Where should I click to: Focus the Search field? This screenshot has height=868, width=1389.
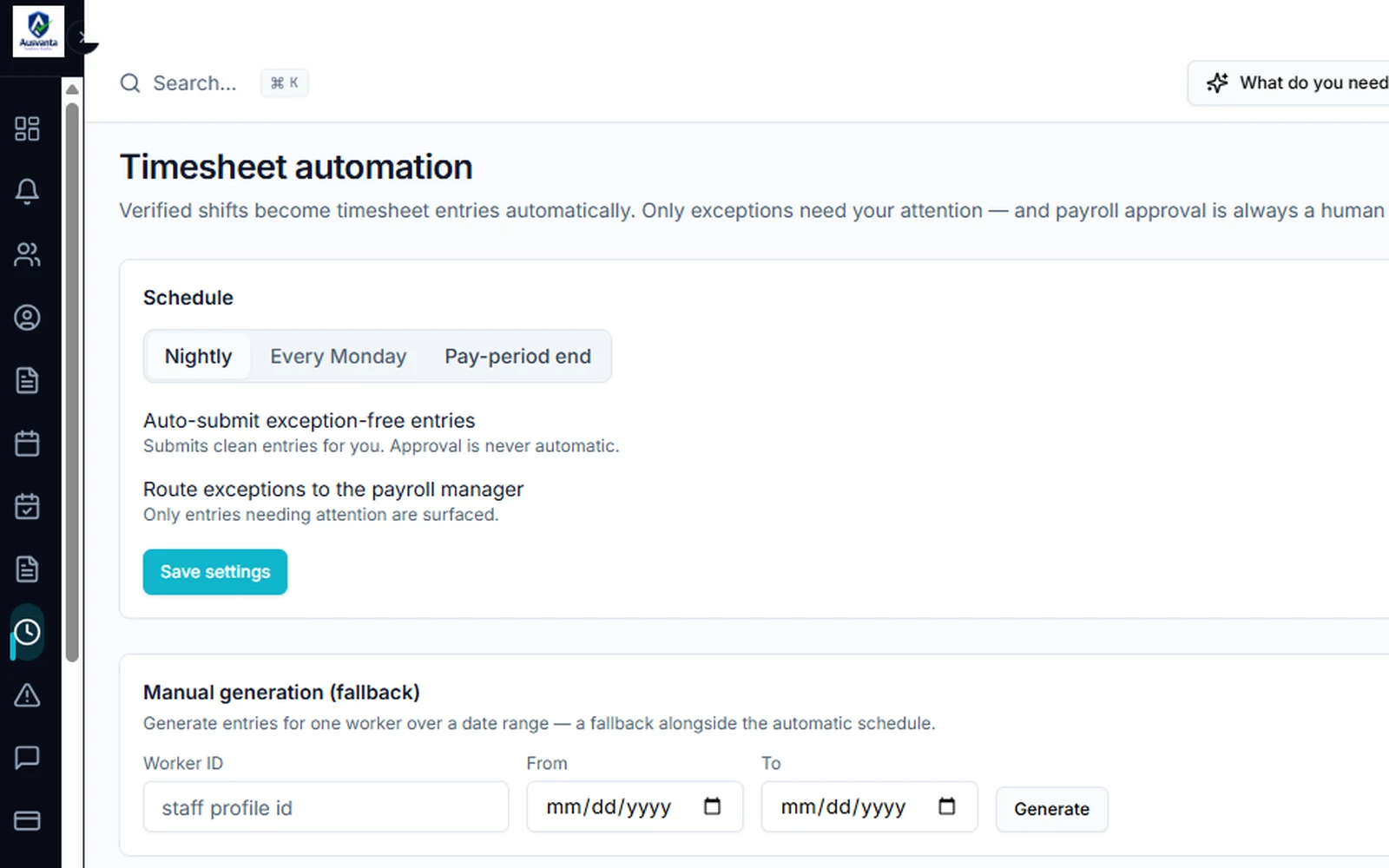tap(194, 83)
